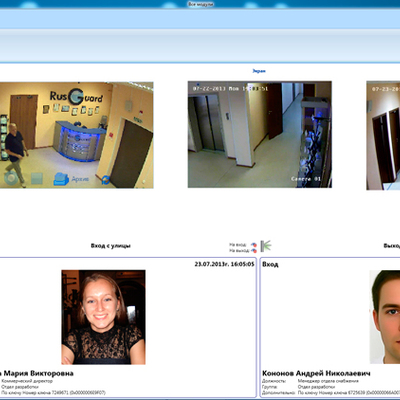Viewport: 400px width, 400px height.
Task: Click the На выход status indicator icon
Action: tap(254, 251)
